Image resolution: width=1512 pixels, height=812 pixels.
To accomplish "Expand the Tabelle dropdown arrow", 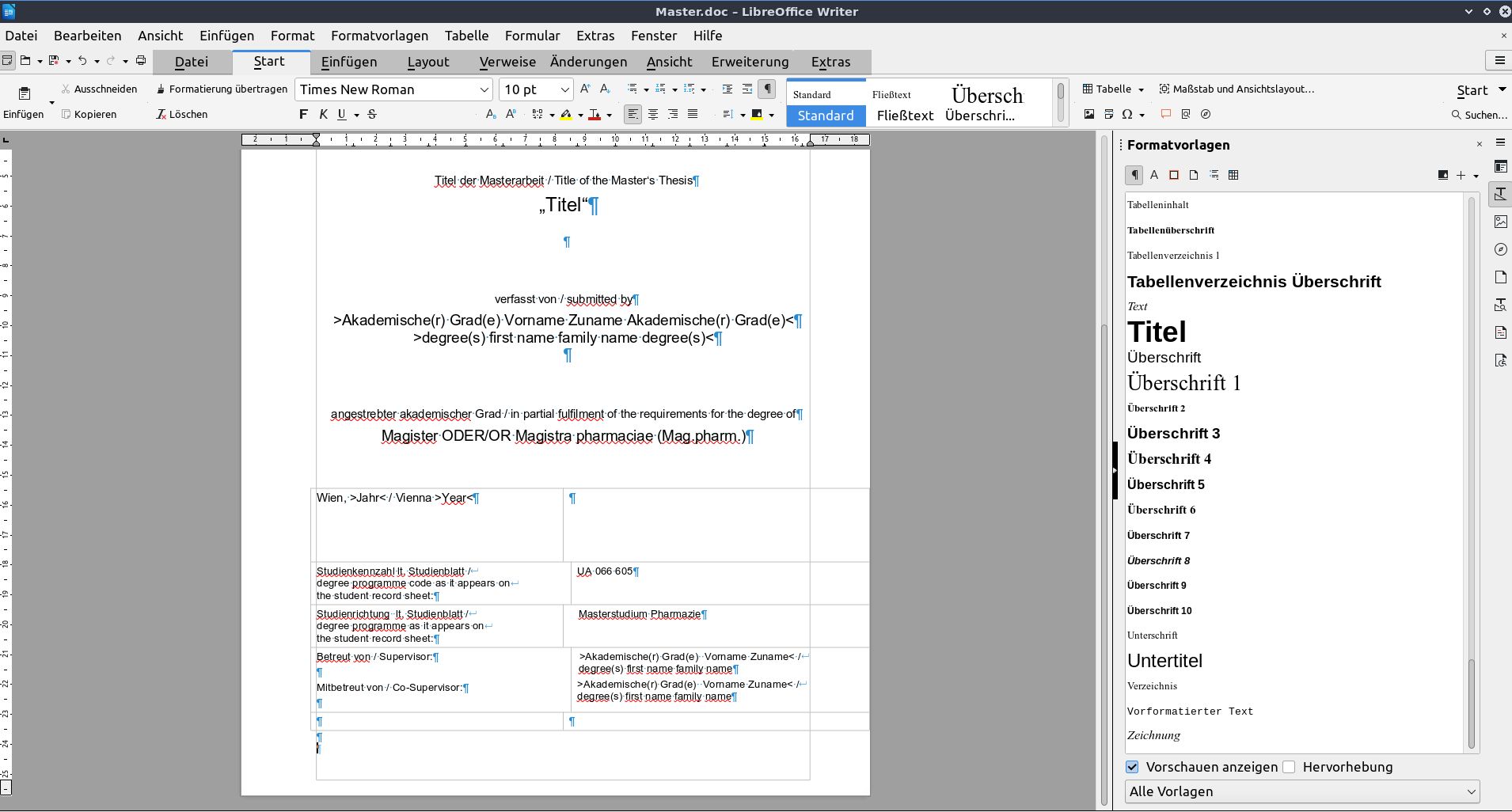I will (1141, 89).
